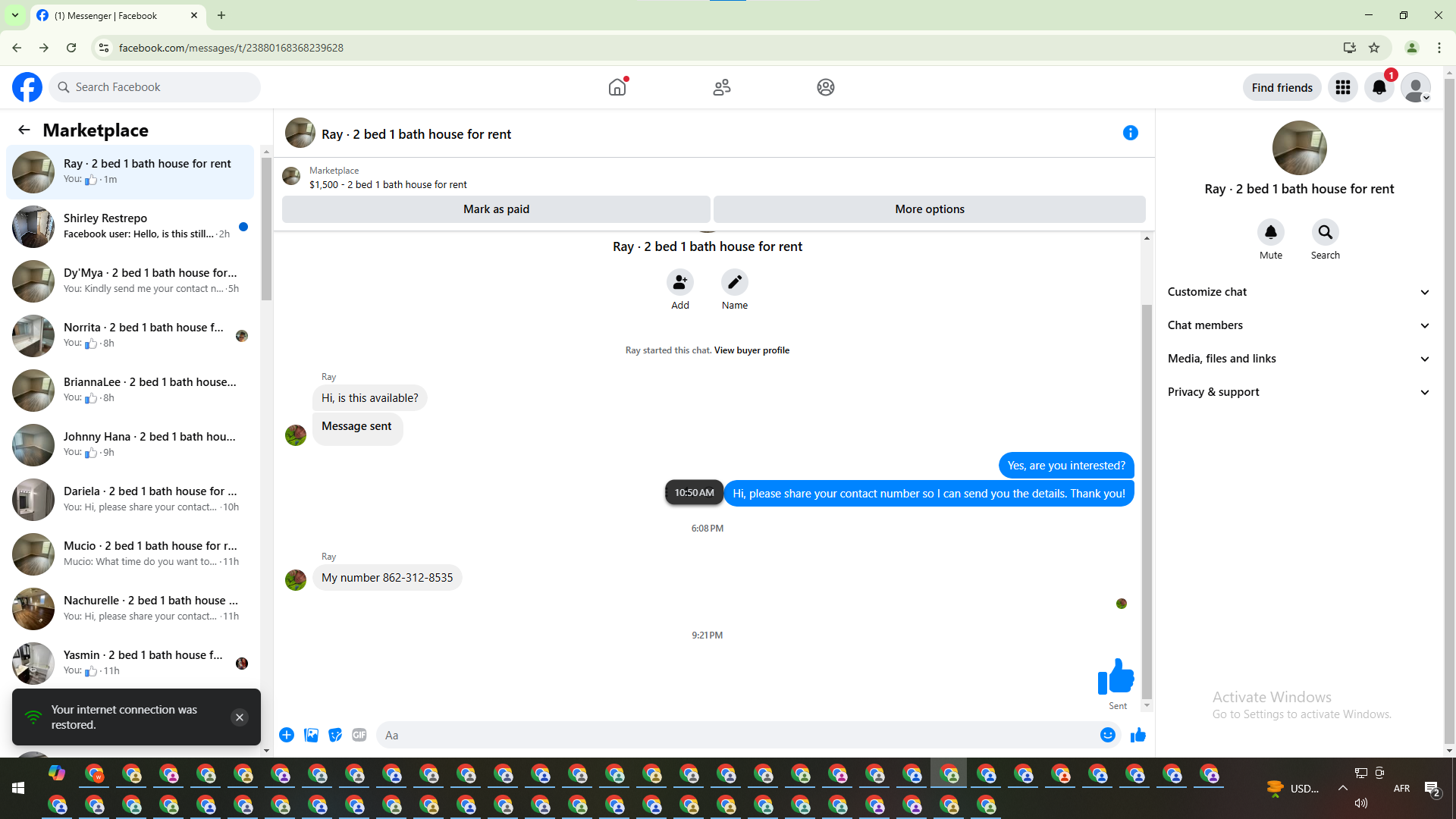The height and width of the screenshot is (819, 1456).
Task: Open the Copilot icon on taskbar
Action: [57, 773]
